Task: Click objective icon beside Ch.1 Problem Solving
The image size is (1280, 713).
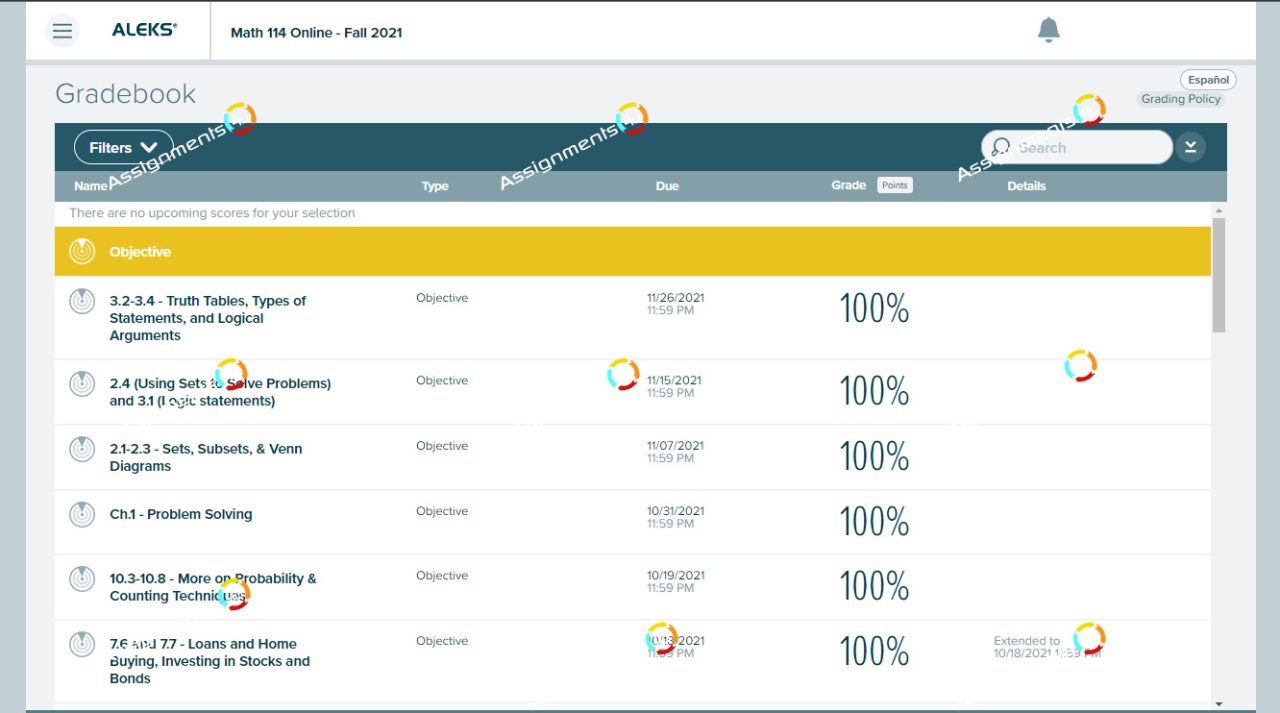Action: (82, 515)
